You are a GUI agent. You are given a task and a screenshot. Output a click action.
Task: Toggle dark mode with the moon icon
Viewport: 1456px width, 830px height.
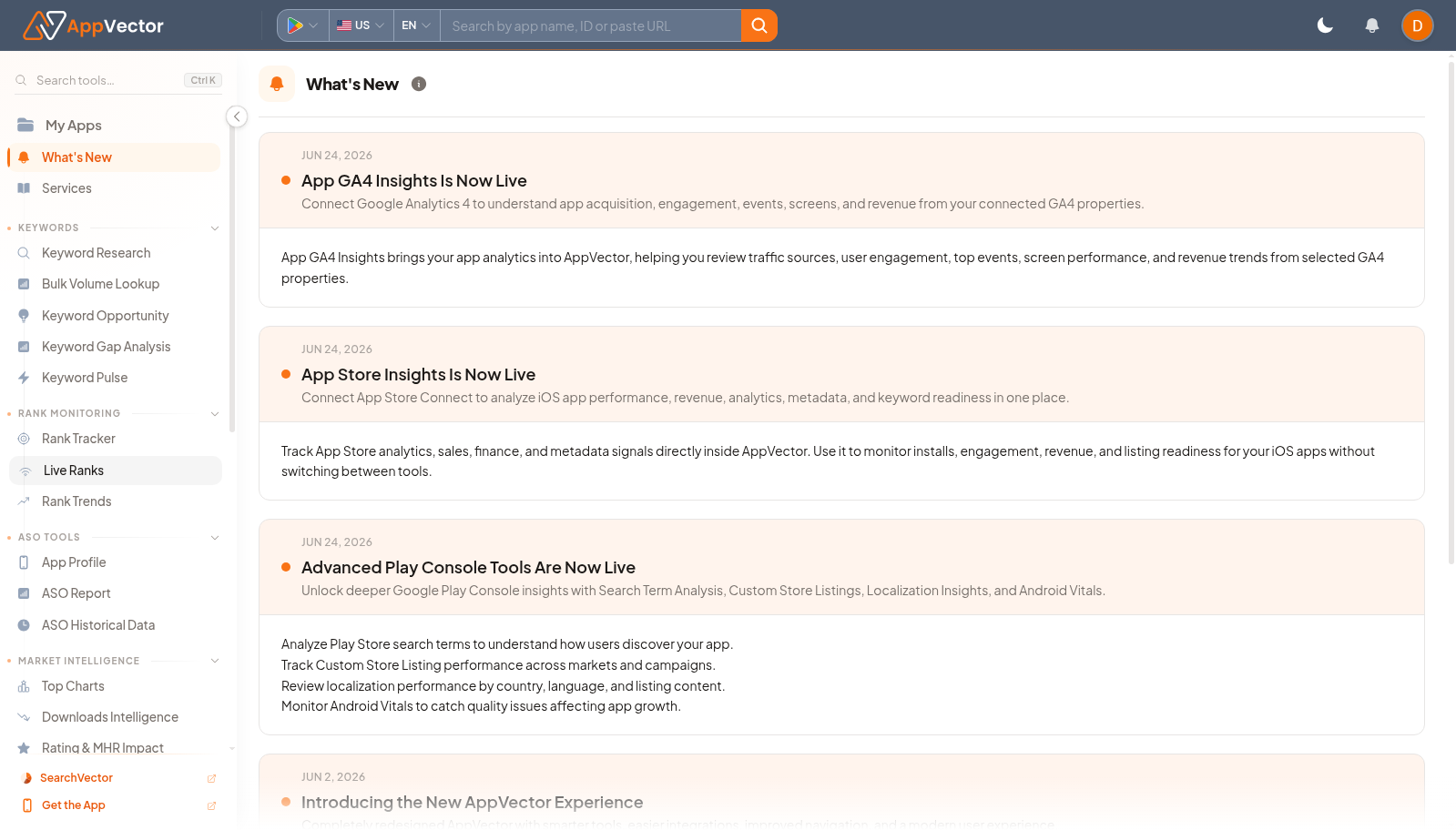click(x=1325, y=25)
